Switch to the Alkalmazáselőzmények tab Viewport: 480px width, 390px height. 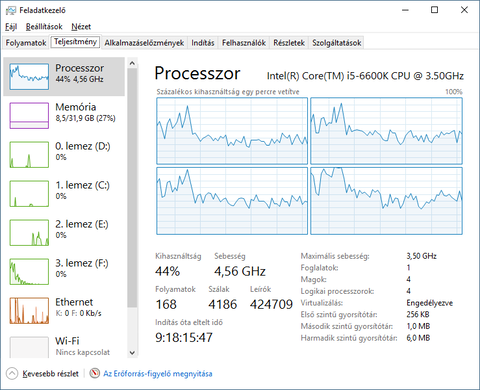pos(144,43)
